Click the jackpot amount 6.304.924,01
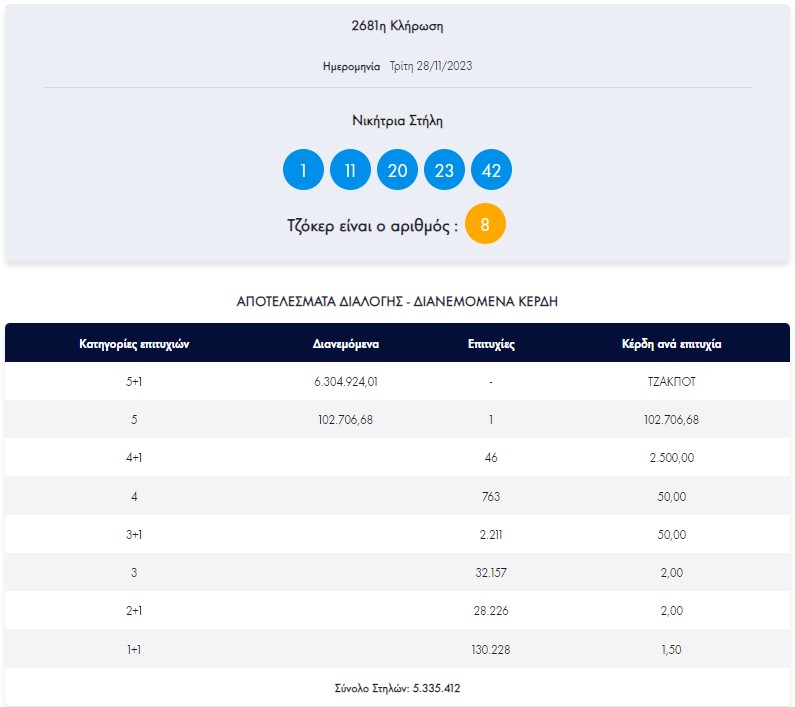Image resolution: width=795 pixels, height=707 pixels. tap(345, 382)
